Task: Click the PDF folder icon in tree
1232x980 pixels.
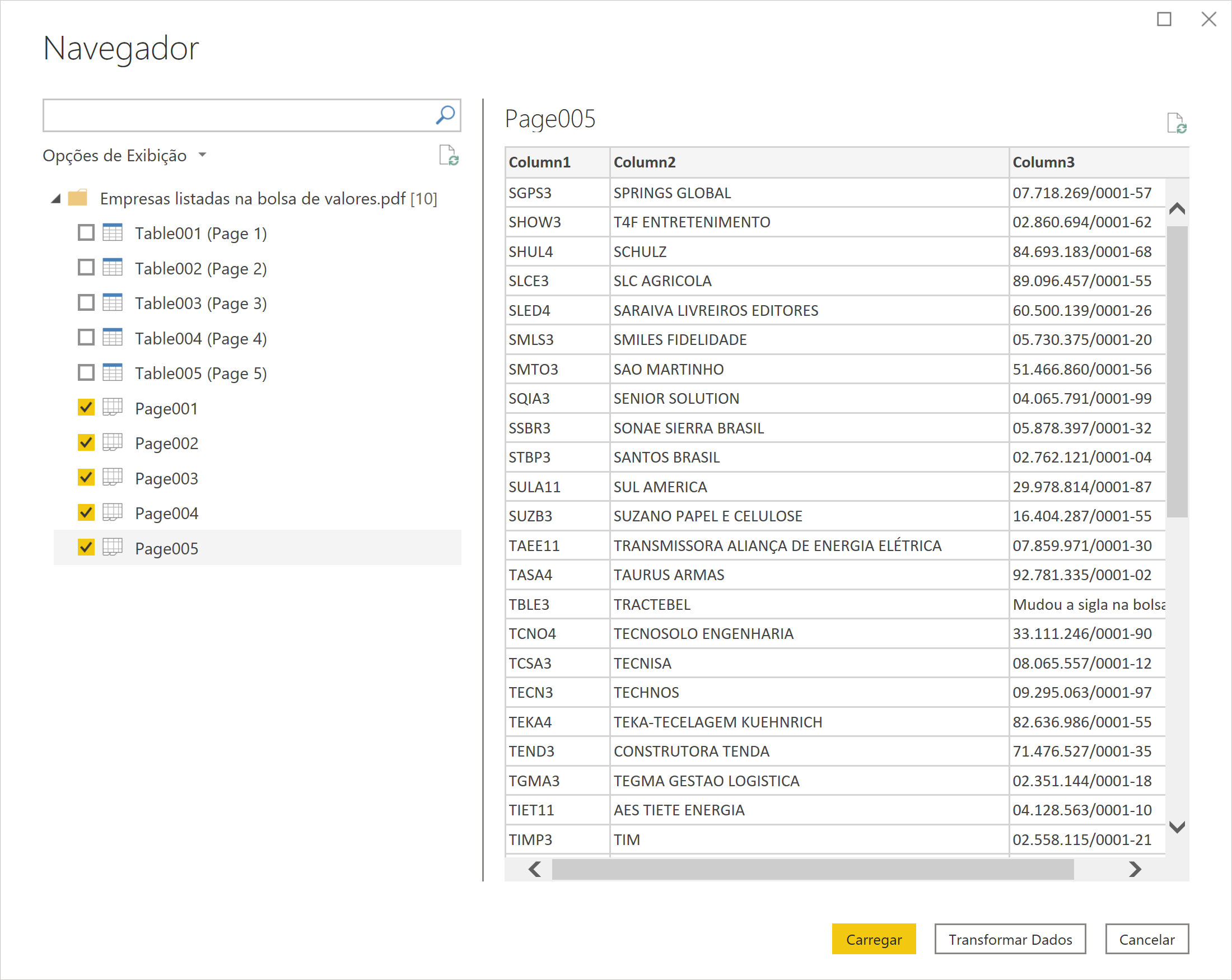Action: tap(78, 198)
